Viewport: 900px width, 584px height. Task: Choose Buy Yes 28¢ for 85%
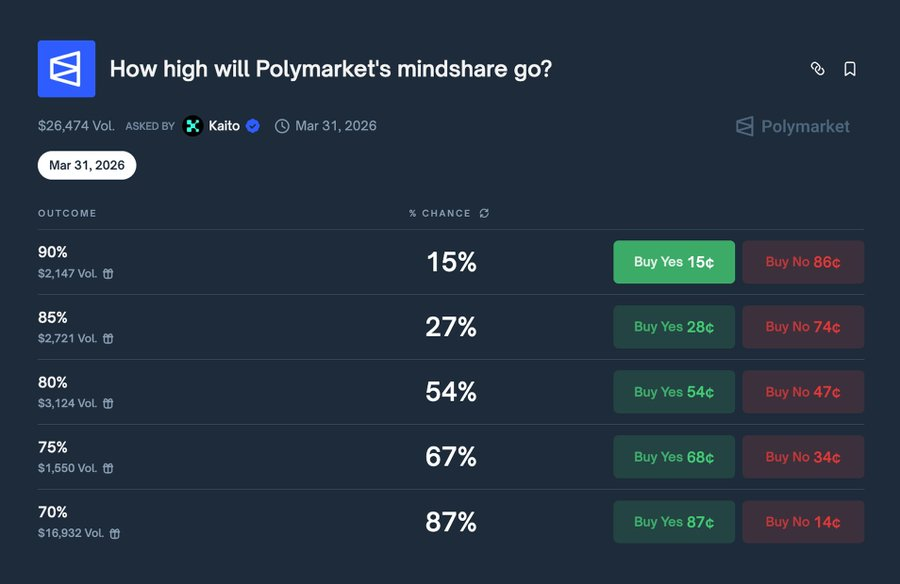[674, 327]
